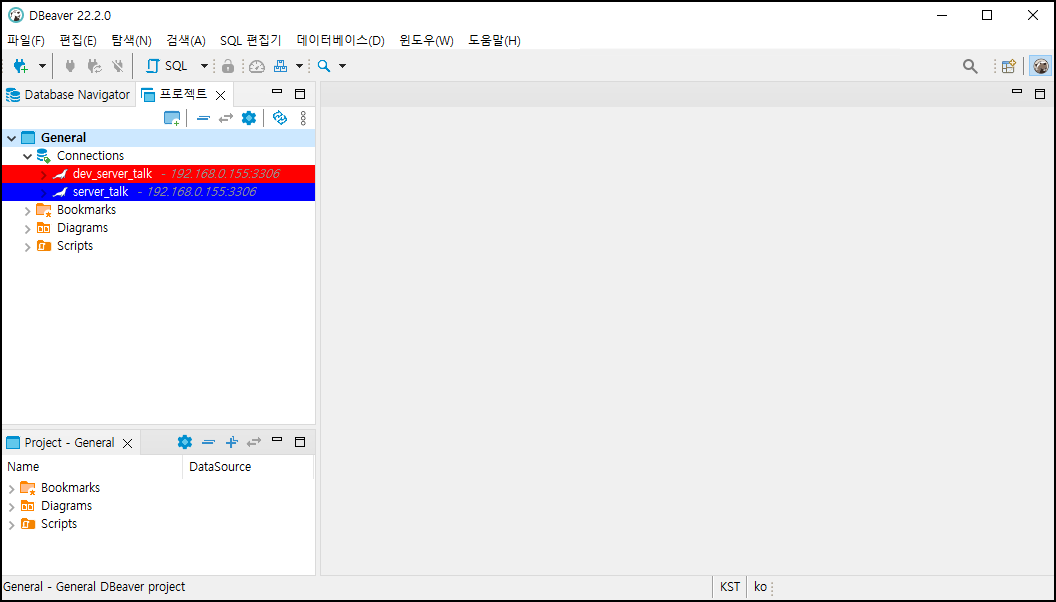Open the 편집(E) menu
Image resolution: width=1056 pixels, height=602 pixels.
click(78, 40)
